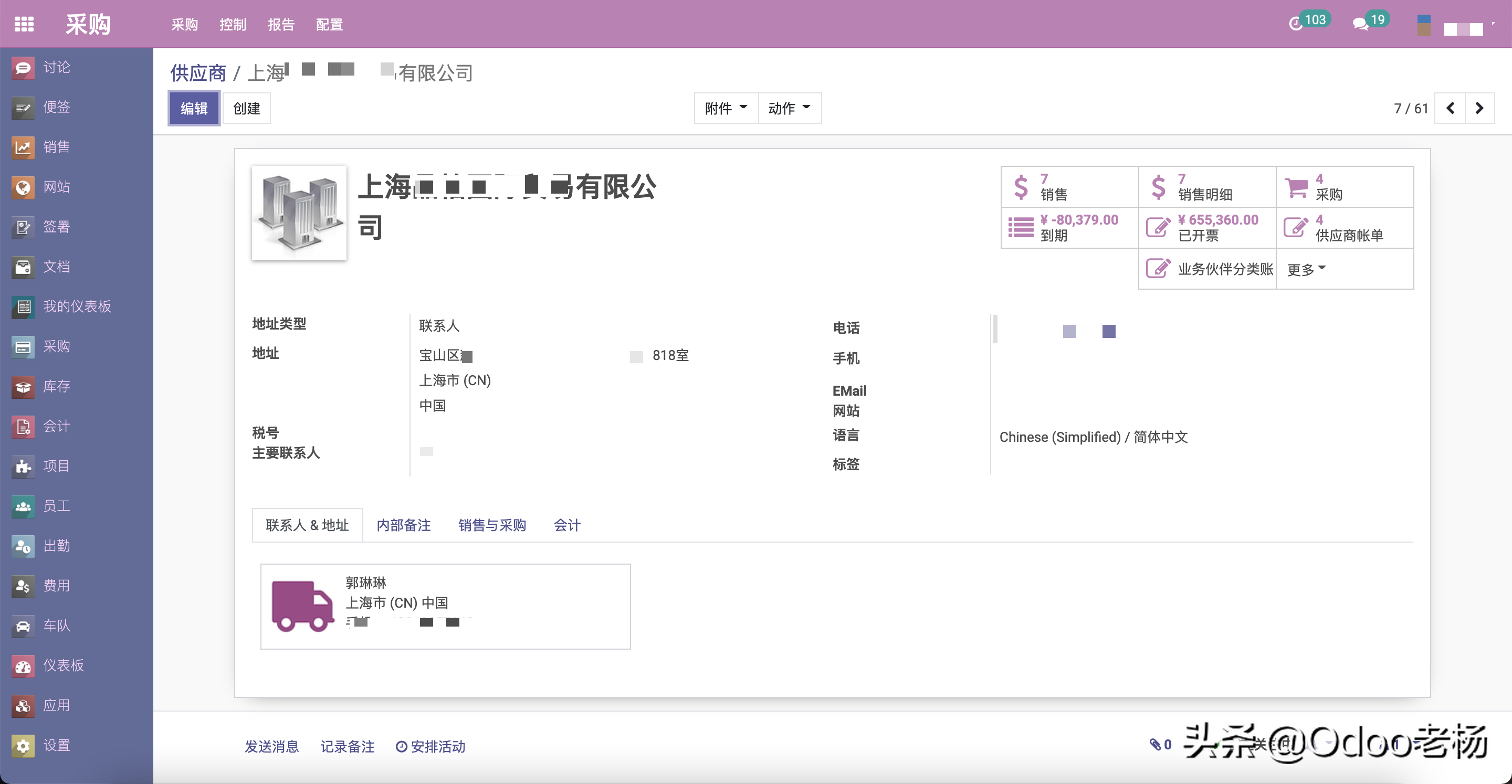Go to previous record arrow
This screenshot has height=784, width=1512.
(1451, 108)
